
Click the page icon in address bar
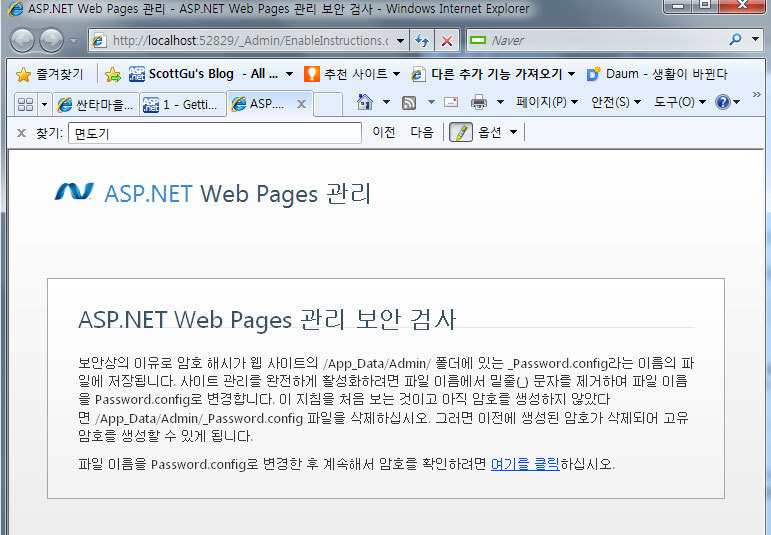[x=98, y=41]
